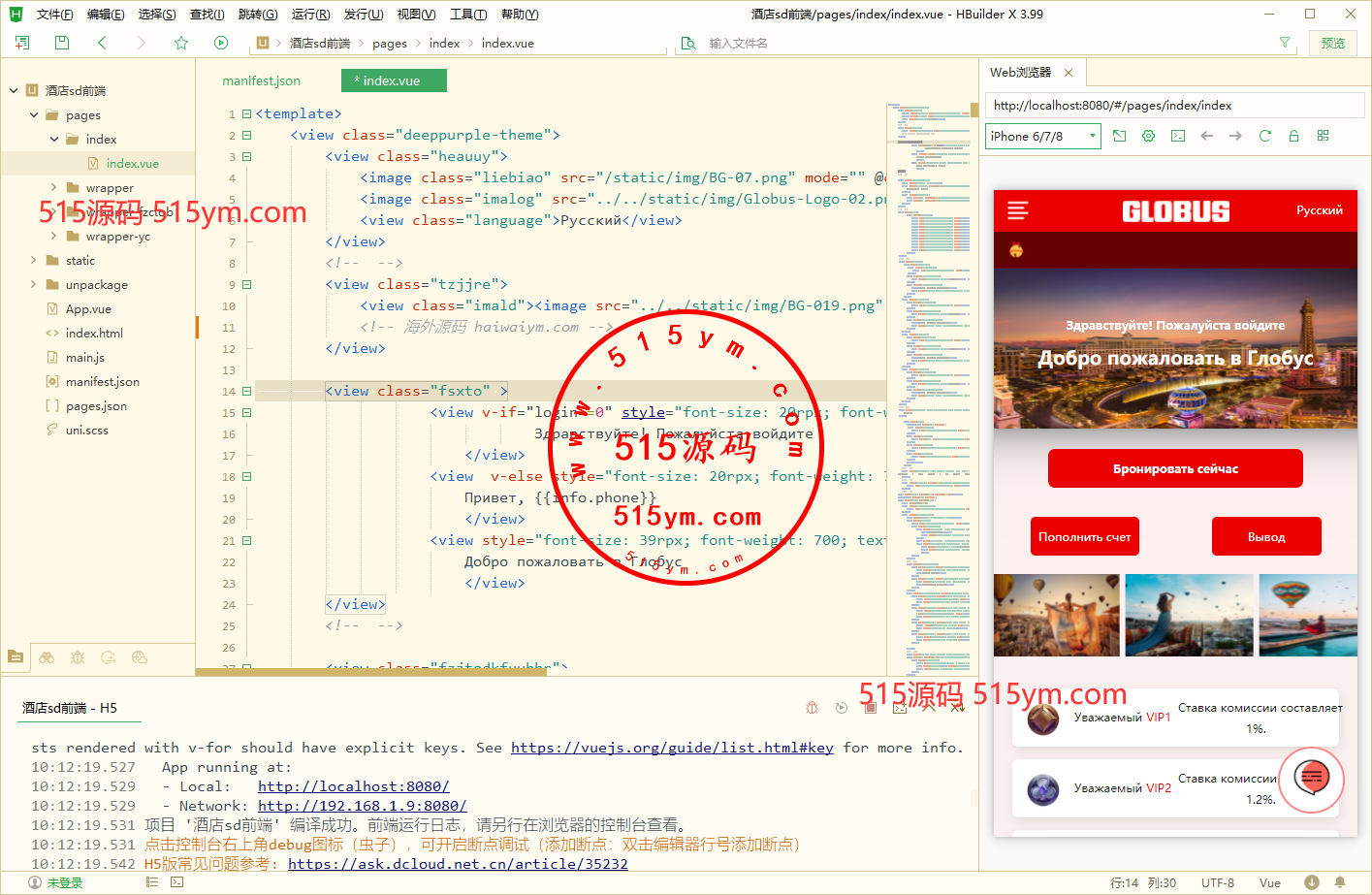The width and height of the screenshot is (1372, 895).
Task: Expand the static folder in project tree
Action: [34, 261]
